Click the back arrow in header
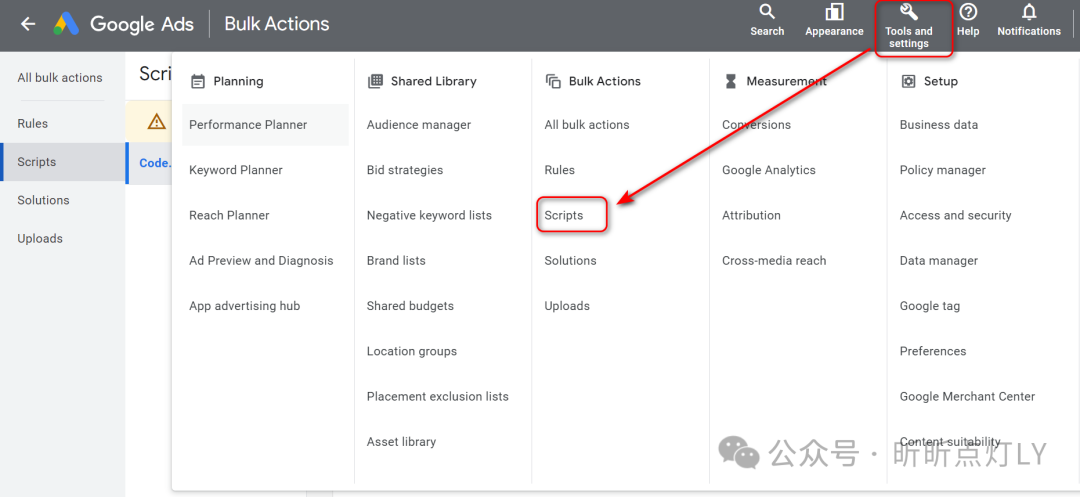 28,24
